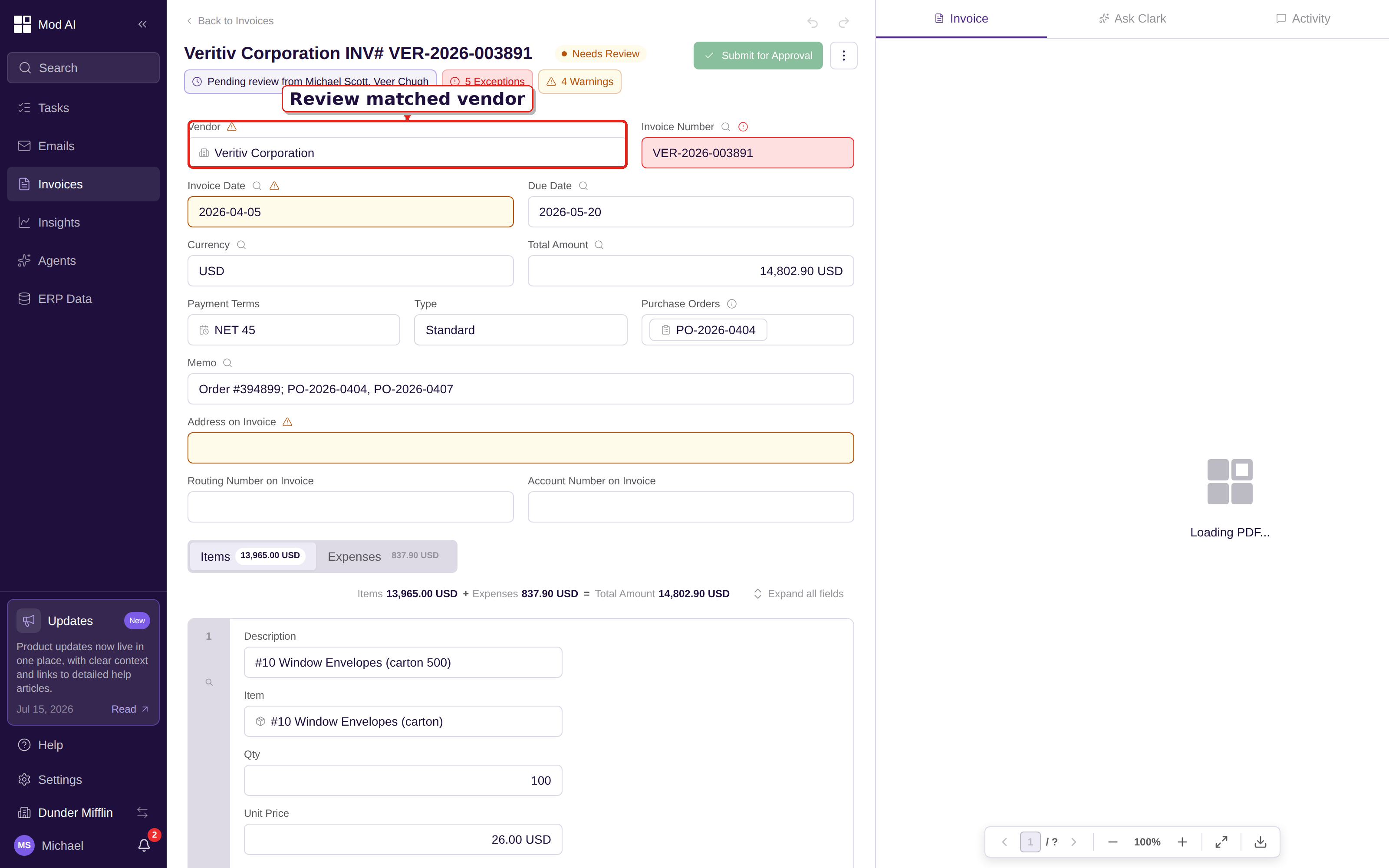Click the PO-2026-0404 purchase order chip

(x=708, y=330)
